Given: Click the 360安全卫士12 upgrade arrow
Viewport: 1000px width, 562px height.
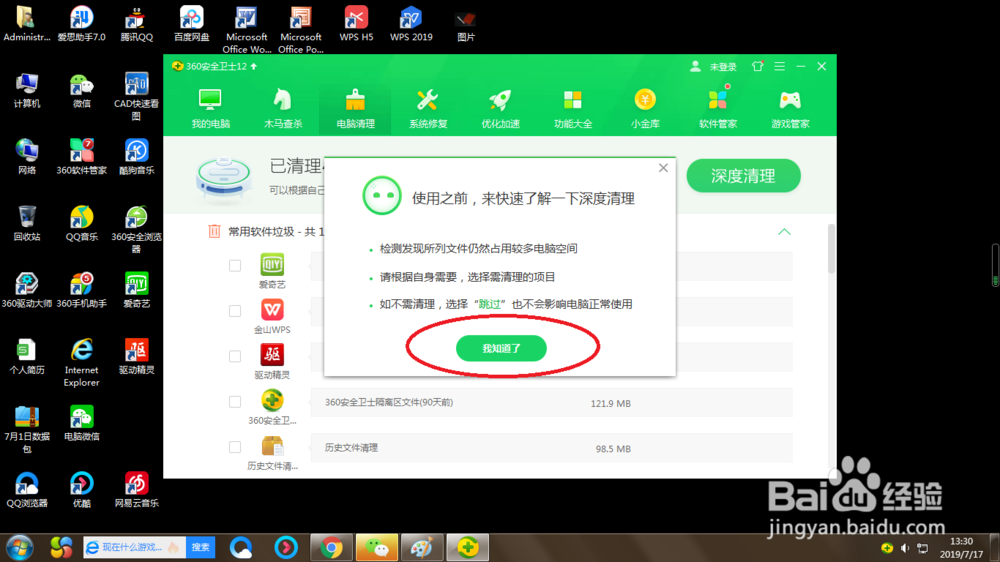Looking at the screenshot, I should coord(254,66).
